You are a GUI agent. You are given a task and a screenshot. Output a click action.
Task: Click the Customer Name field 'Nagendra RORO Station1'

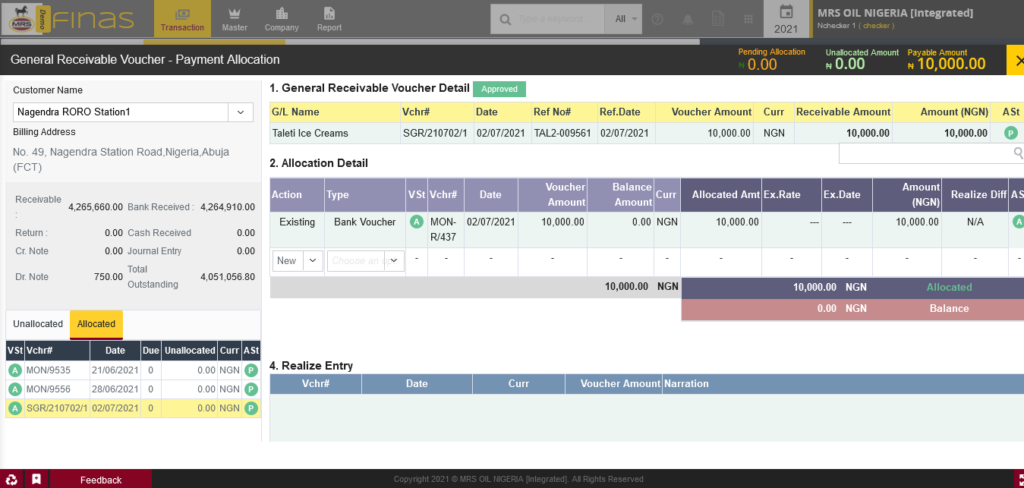[121, 112]
